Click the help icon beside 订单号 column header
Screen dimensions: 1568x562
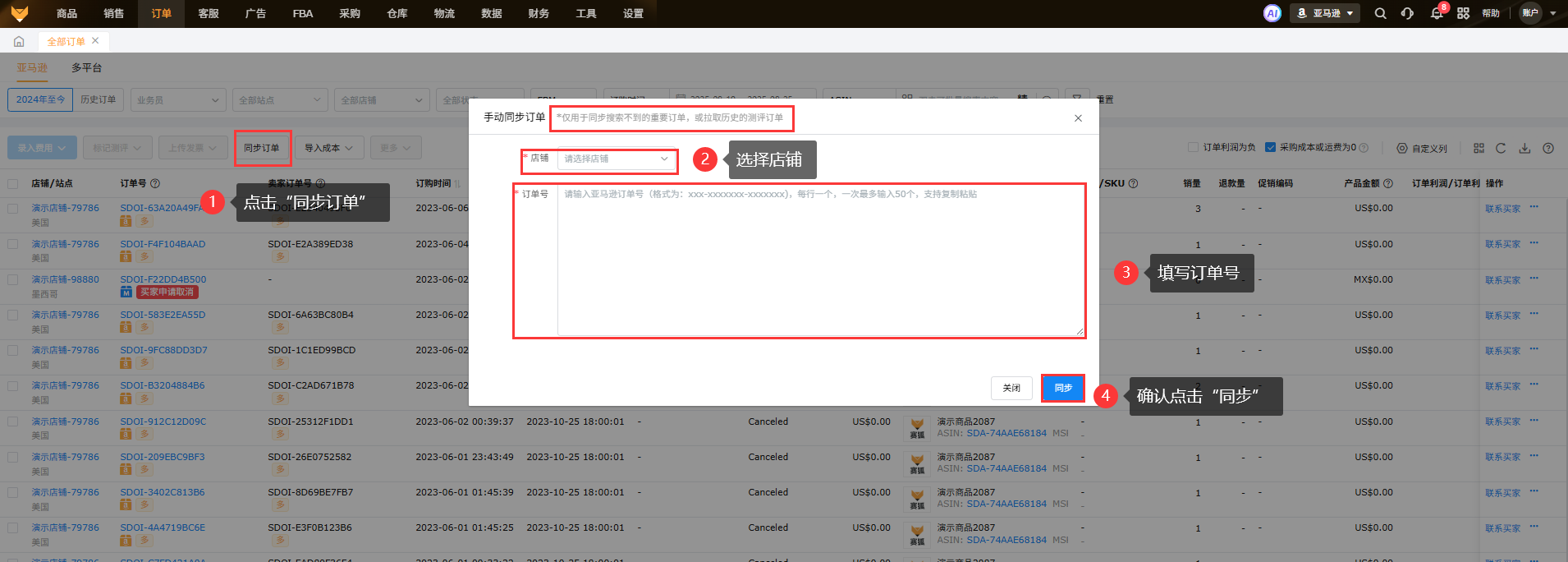pyautogui.click(x=155, y=183)
